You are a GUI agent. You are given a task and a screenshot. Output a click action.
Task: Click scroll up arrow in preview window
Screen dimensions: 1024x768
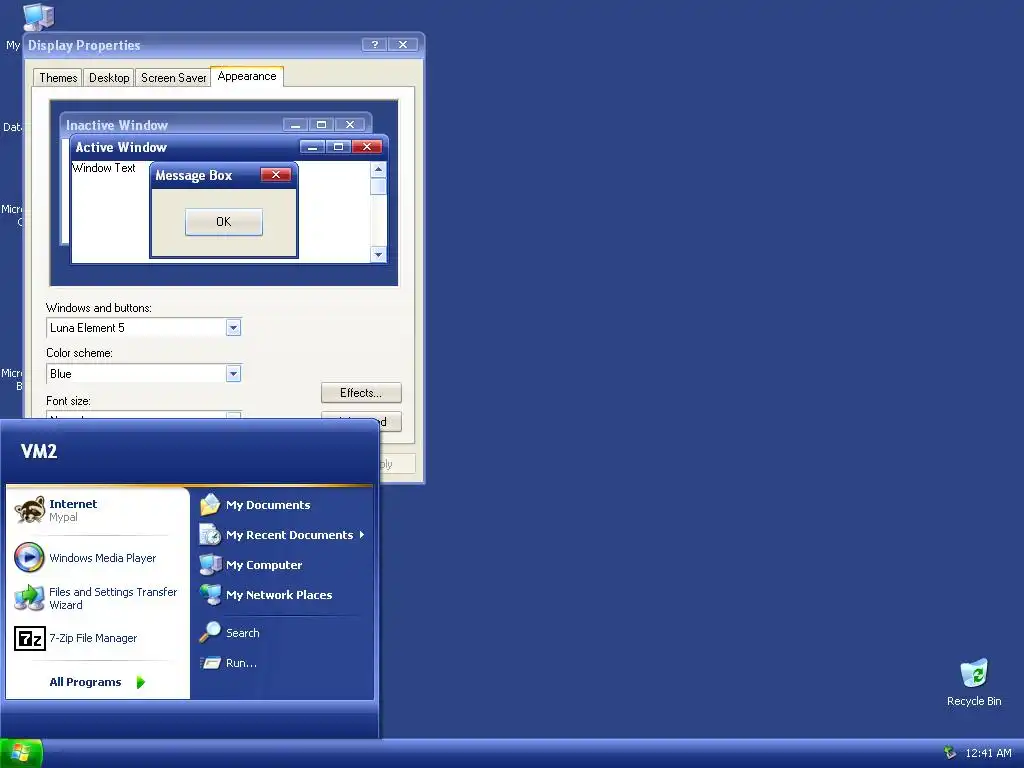click(x=378, y=169)
